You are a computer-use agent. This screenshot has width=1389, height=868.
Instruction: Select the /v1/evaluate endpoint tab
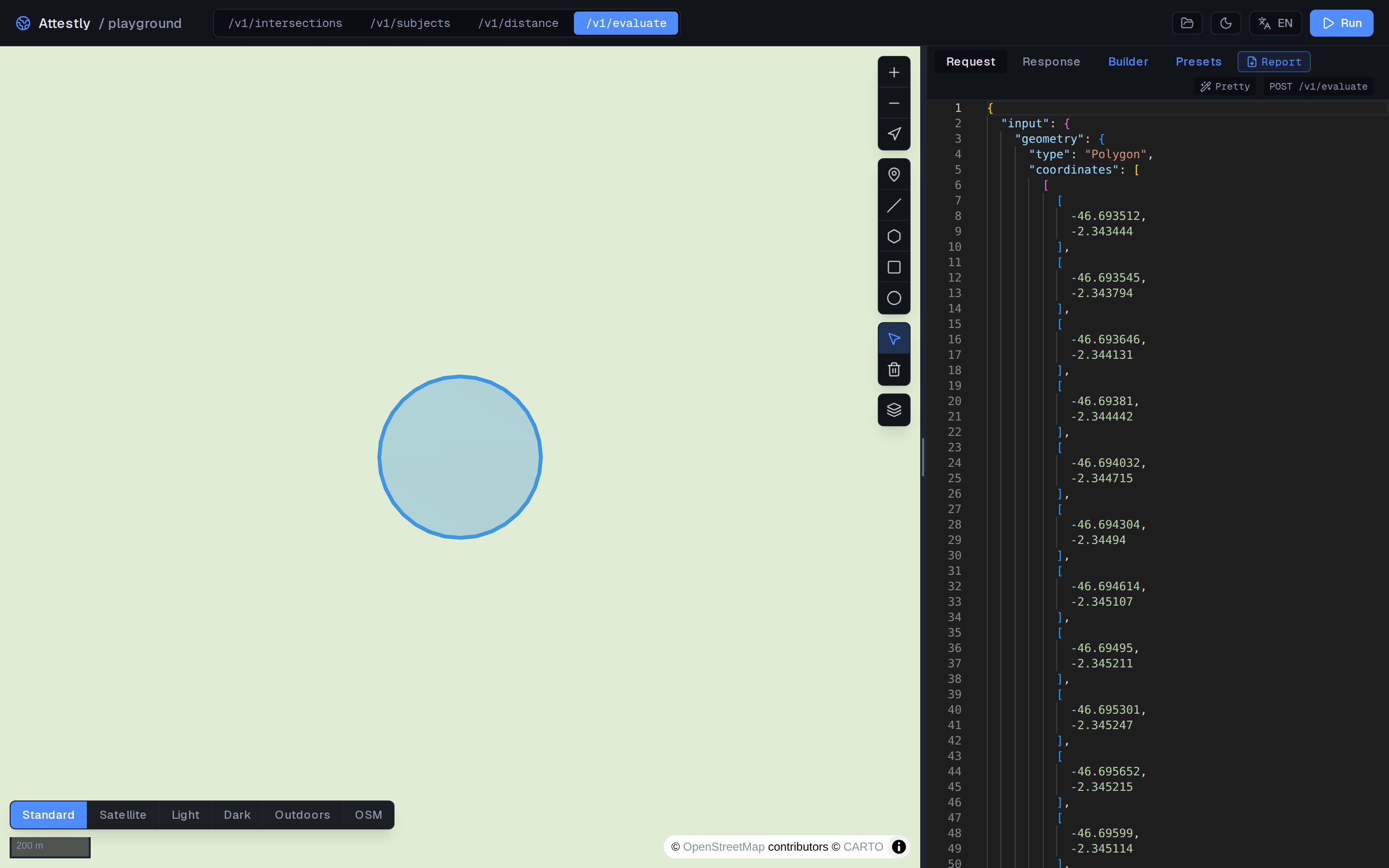[626, 23]
